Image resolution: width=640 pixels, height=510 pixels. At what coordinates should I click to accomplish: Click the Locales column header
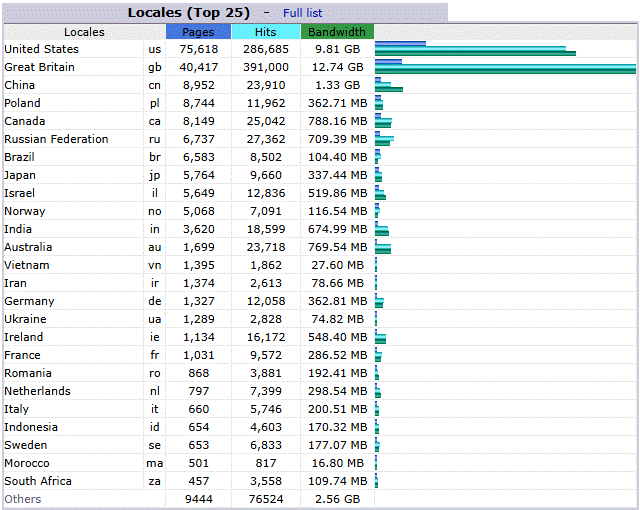tap(84, 32)
